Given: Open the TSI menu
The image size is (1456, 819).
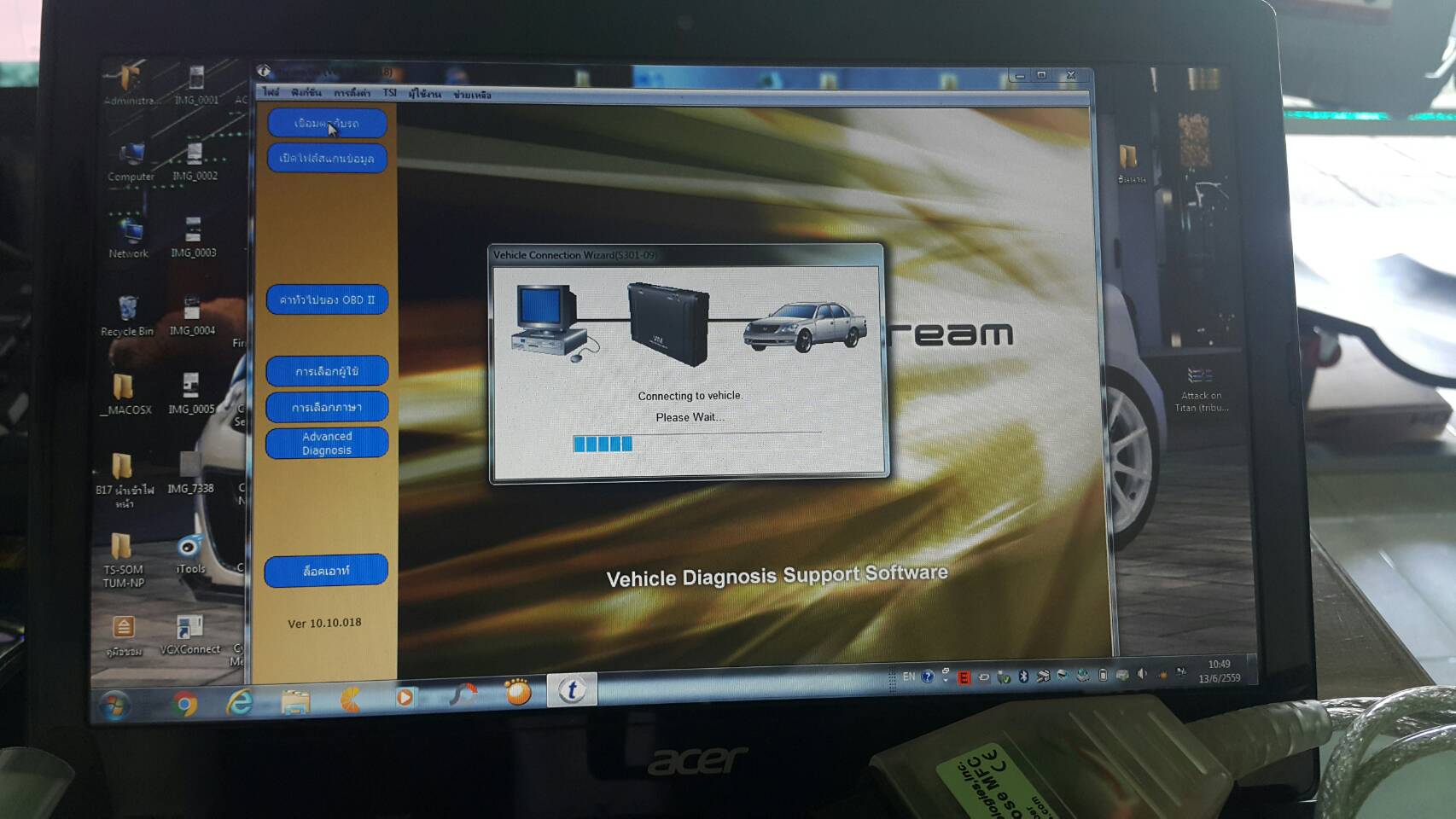Looking at the screenshot, I should click(x=389, y=93).
